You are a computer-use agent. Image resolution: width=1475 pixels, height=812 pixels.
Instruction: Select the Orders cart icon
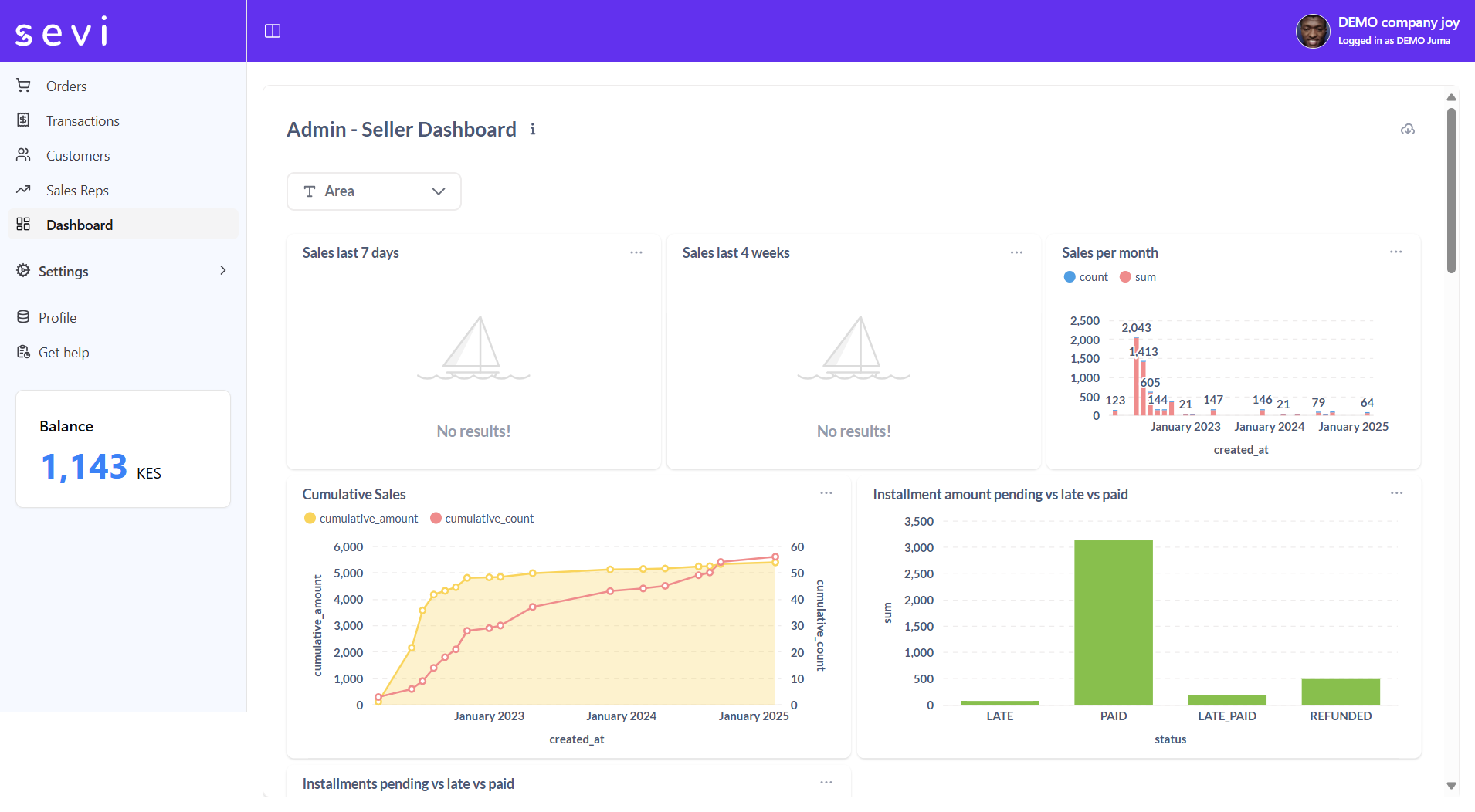23,86
